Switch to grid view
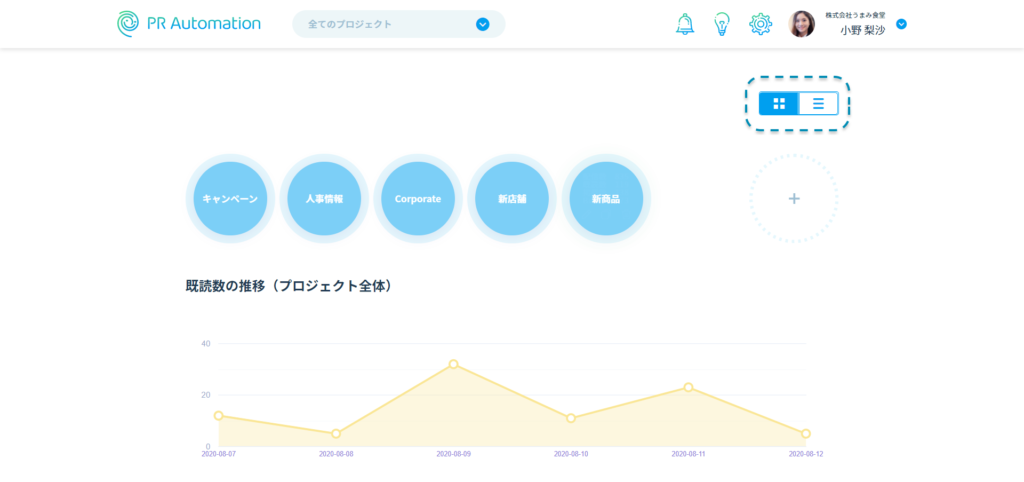Viewport: 1024px width, 482px height. 779,103
